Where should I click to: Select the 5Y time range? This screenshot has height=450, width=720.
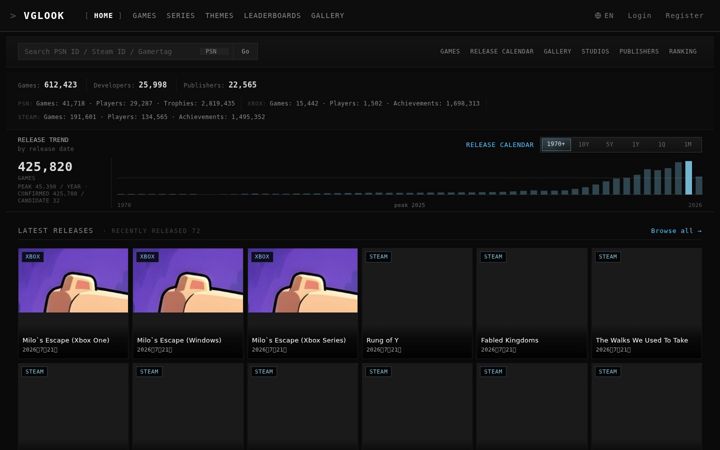pos(609,144)
